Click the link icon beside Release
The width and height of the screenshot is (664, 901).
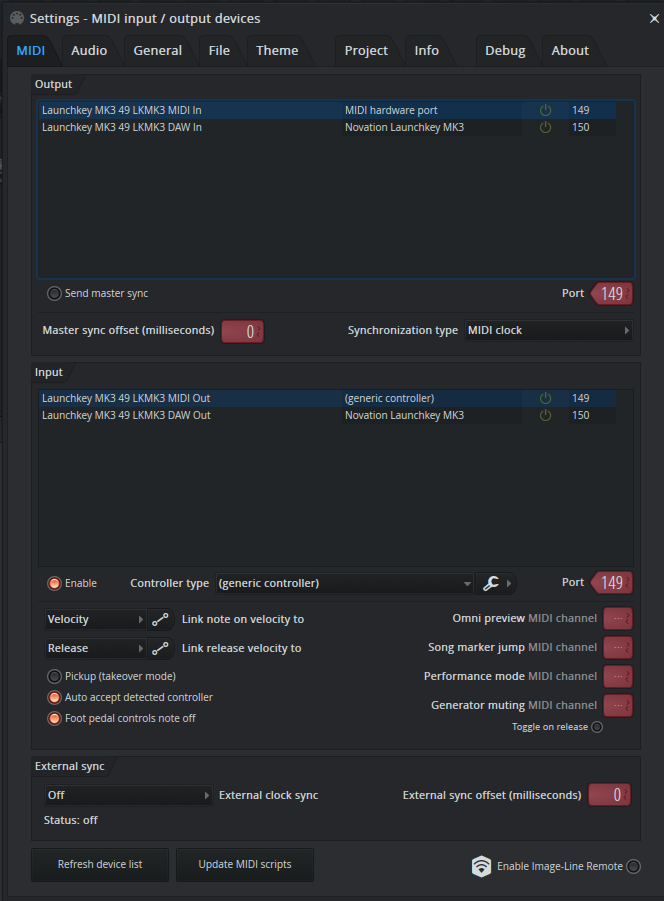click(160, 648)
